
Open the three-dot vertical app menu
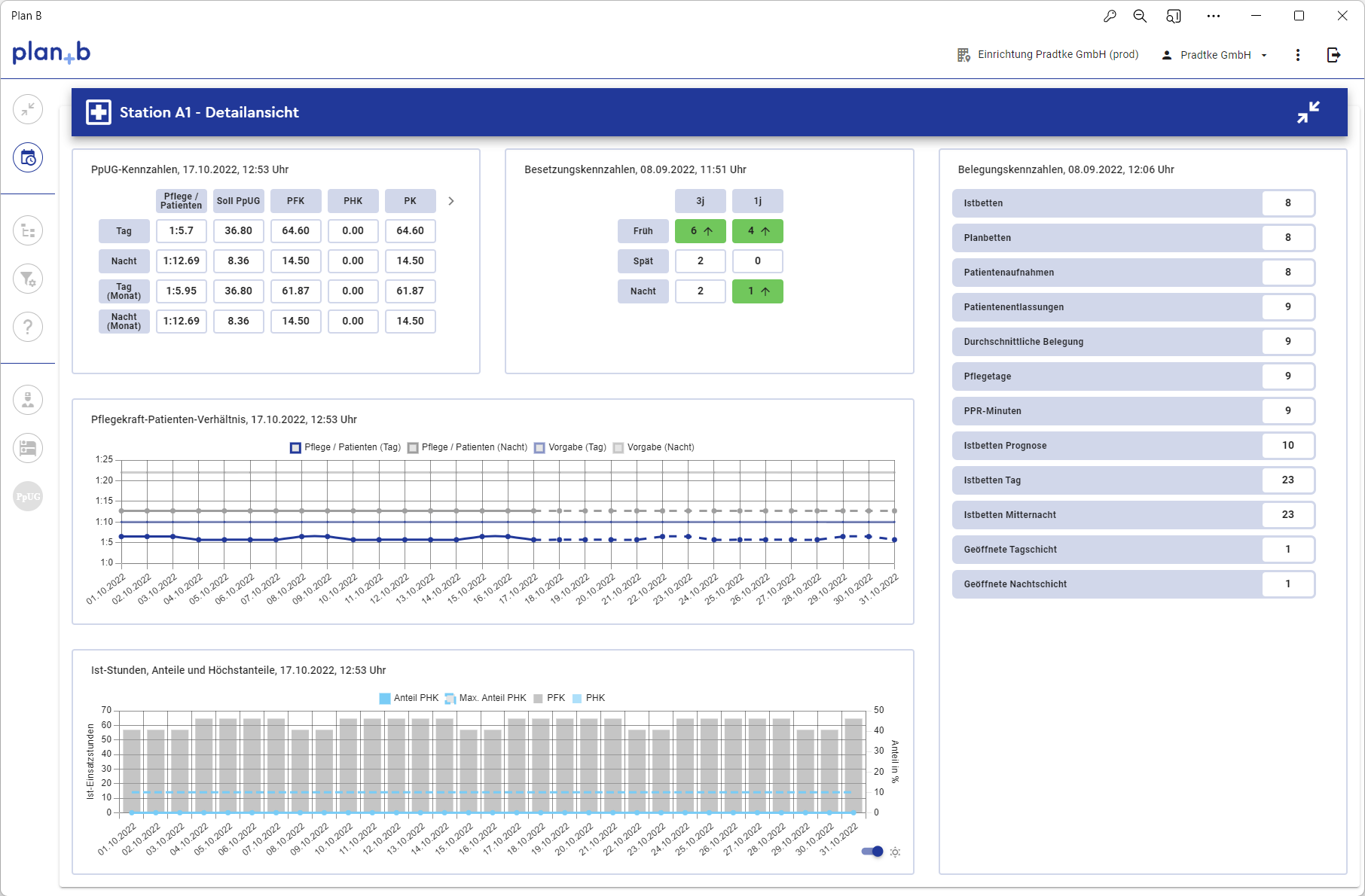click(x=1297, y=55)
